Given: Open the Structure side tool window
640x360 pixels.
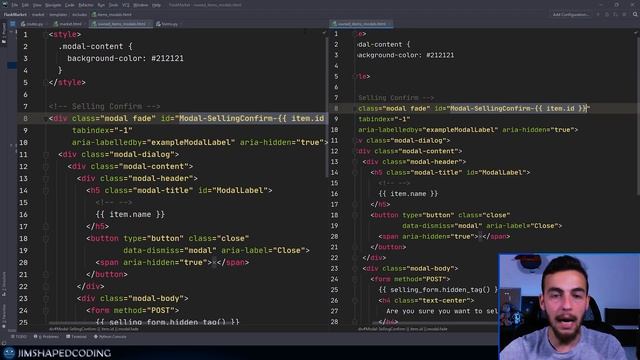Looking at the screenshot, I should click(x=4, y=284).
